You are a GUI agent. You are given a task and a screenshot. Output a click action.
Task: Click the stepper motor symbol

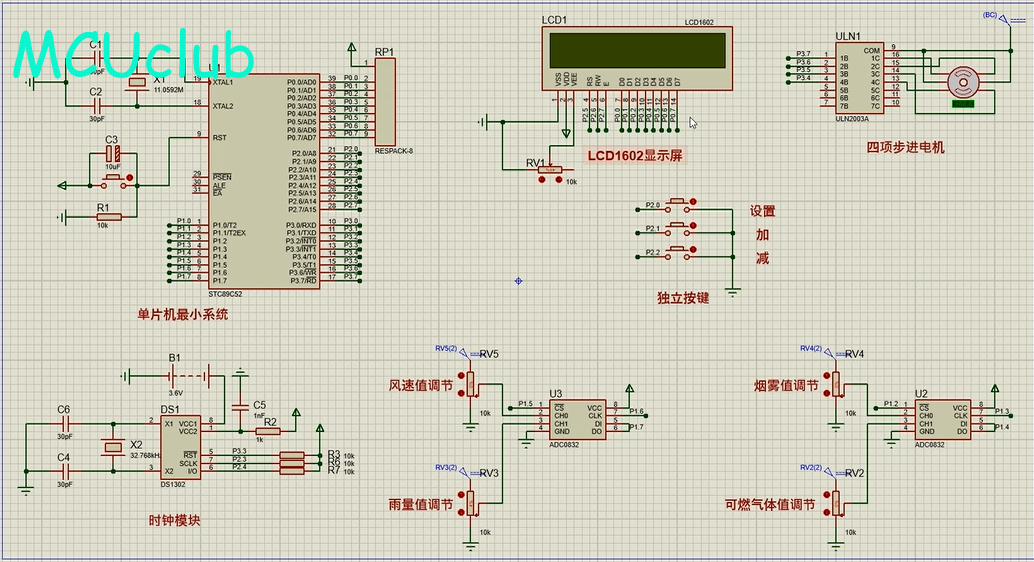pos(963,81)
